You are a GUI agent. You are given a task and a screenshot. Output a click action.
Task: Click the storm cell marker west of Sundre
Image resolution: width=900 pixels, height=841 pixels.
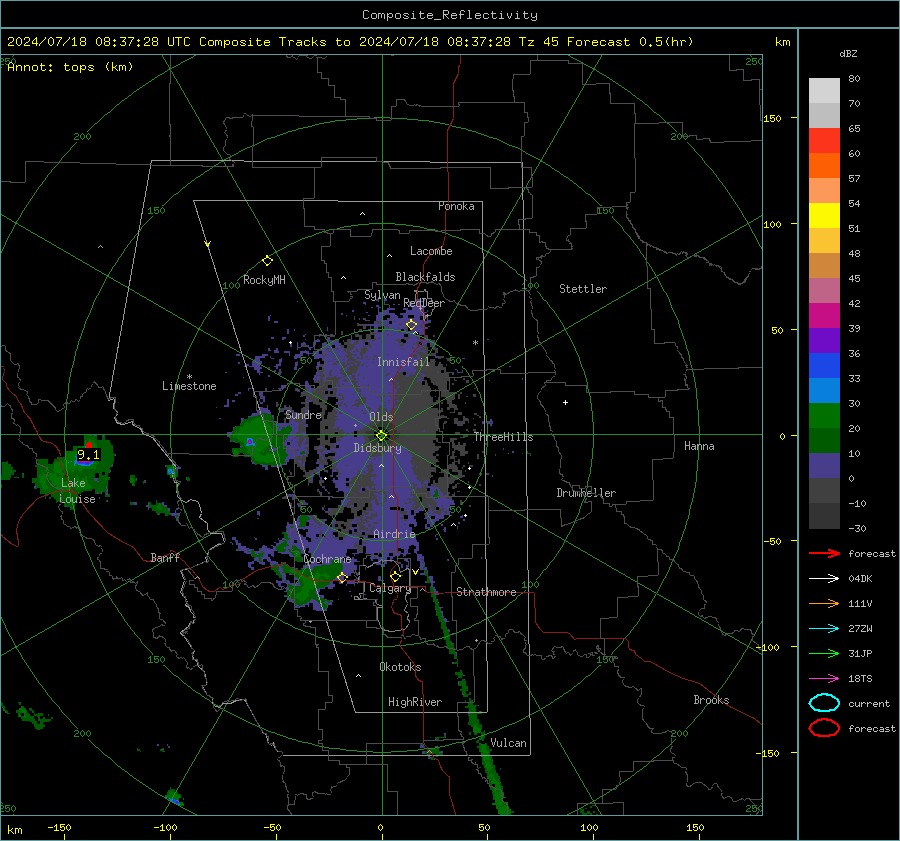pos(250,441)
